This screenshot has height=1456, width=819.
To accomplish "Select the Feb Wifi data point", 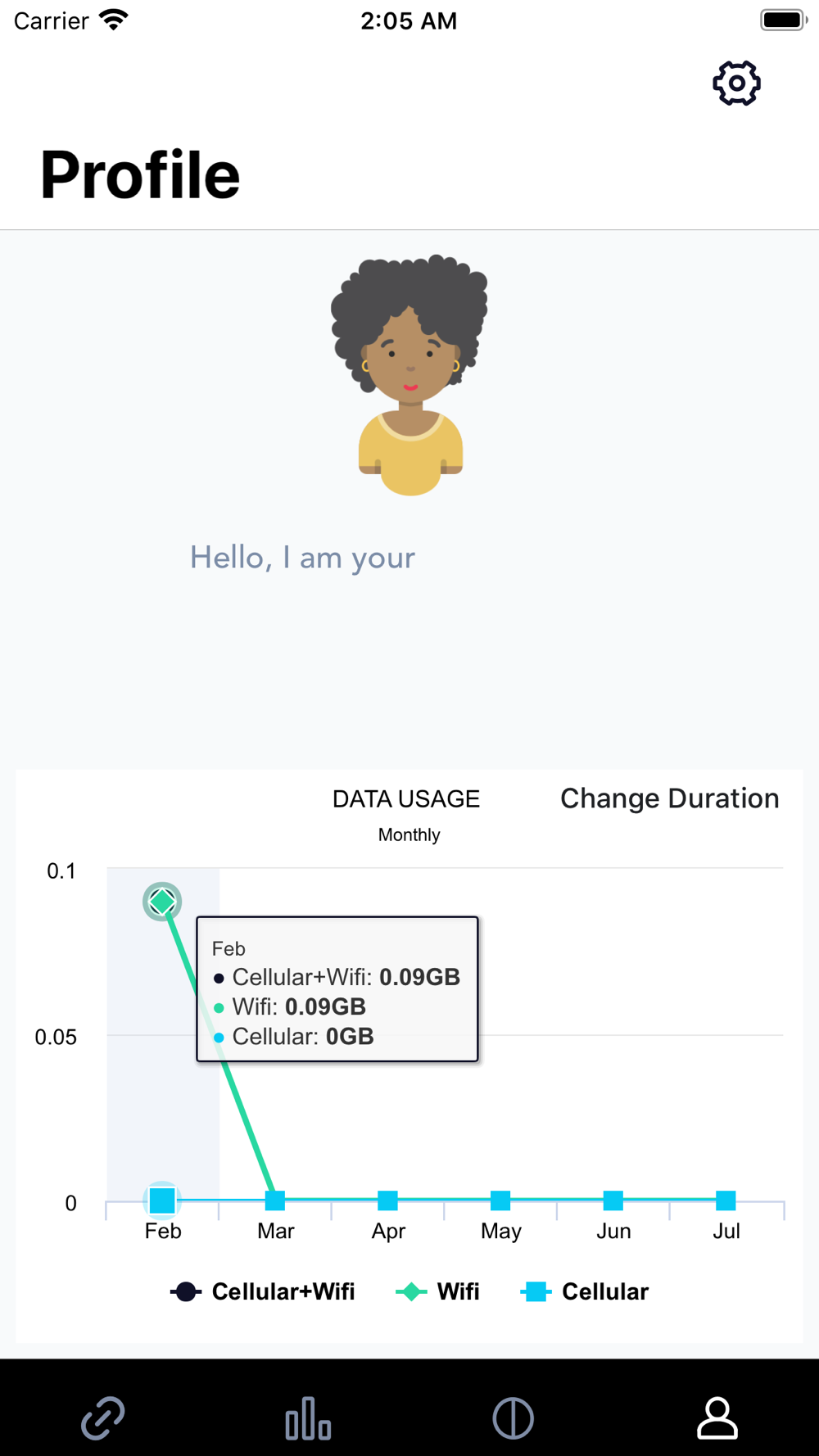I will 162,902.
